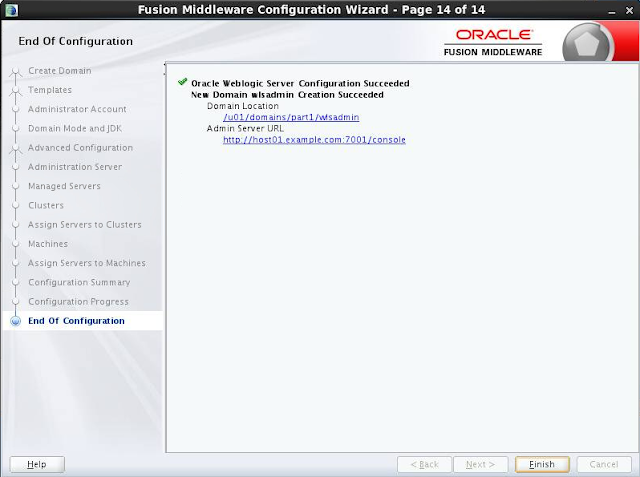Minimize the Configuration Wizard window
Screen dimensions: 640x477
click(x=611, y=11)
